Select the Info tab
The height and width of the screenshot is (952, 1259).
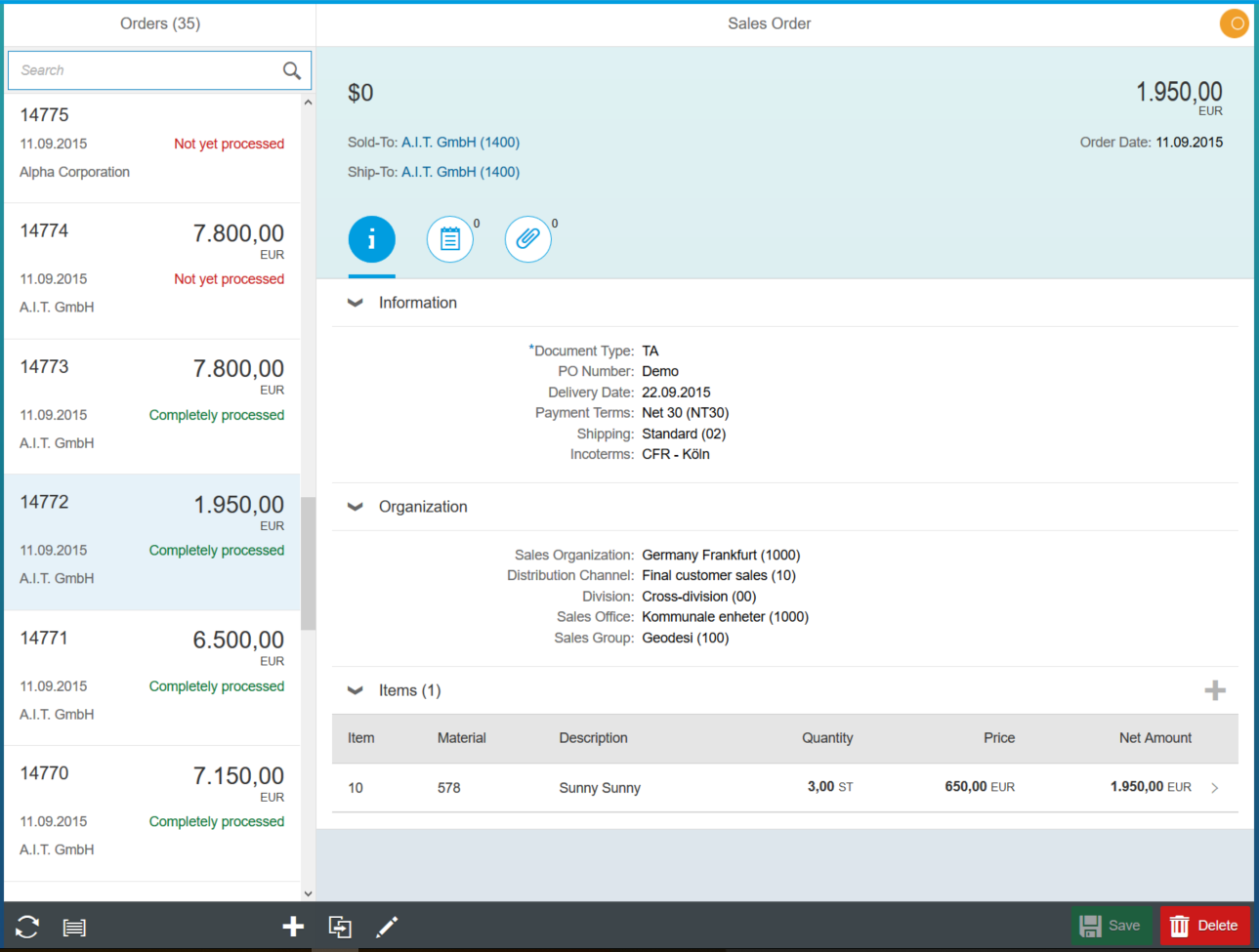[x=371, y=239]
